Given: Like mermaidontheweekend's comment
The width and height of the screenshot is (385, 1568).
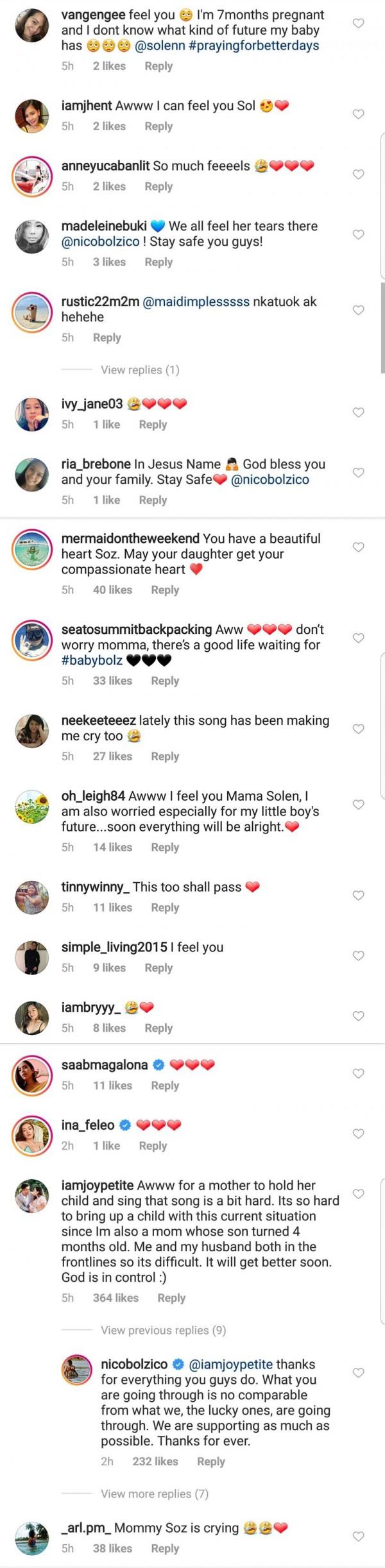Looking at the screenshot, I should pyautogui.click(x=359, y=547).
